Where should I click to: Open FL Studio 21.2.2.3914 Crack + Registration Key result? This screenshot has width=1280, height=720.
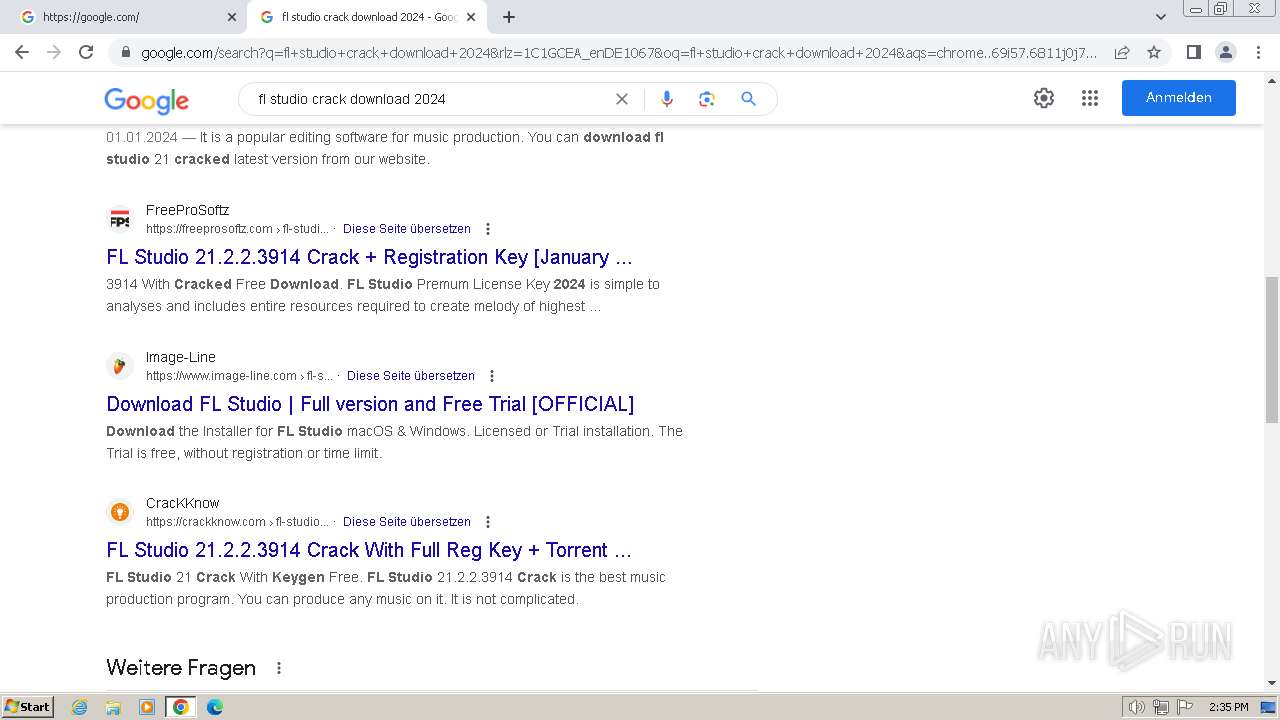[x=369, y=257]
